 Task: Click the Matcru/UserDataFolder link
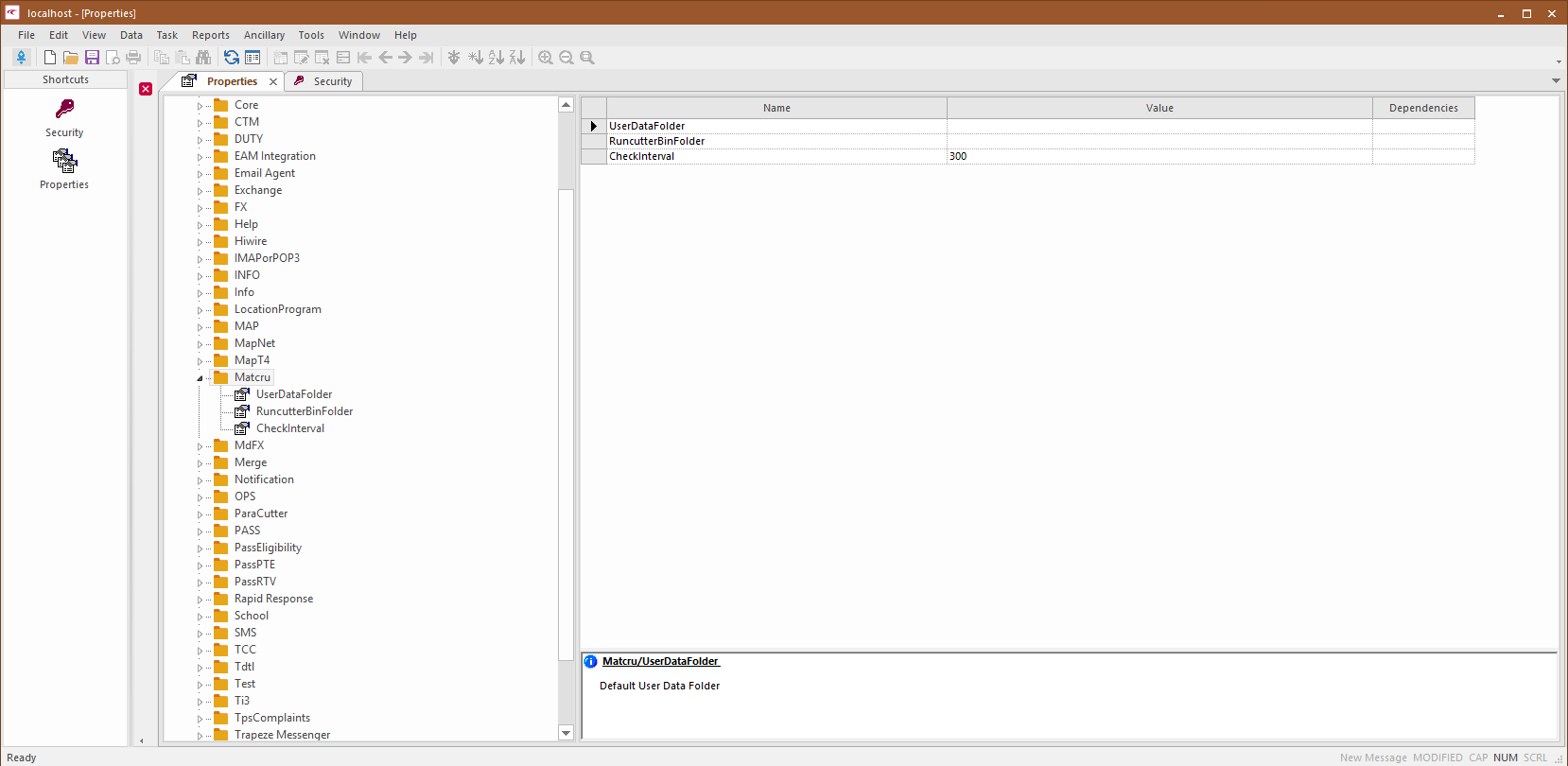[x=660, y=661]
